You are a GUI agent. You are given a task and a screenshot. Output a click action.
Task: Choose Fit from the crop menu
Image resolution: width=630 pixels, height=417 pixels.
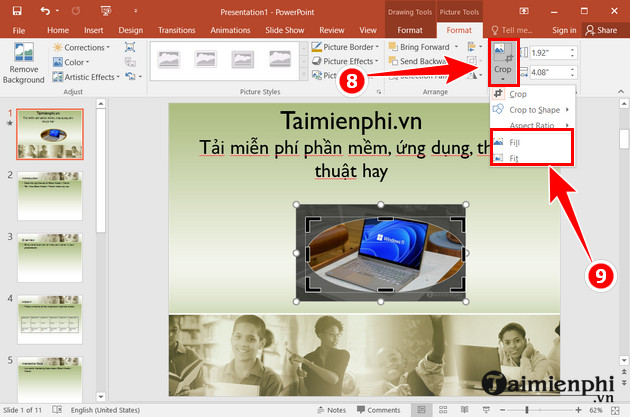[533, 158]
